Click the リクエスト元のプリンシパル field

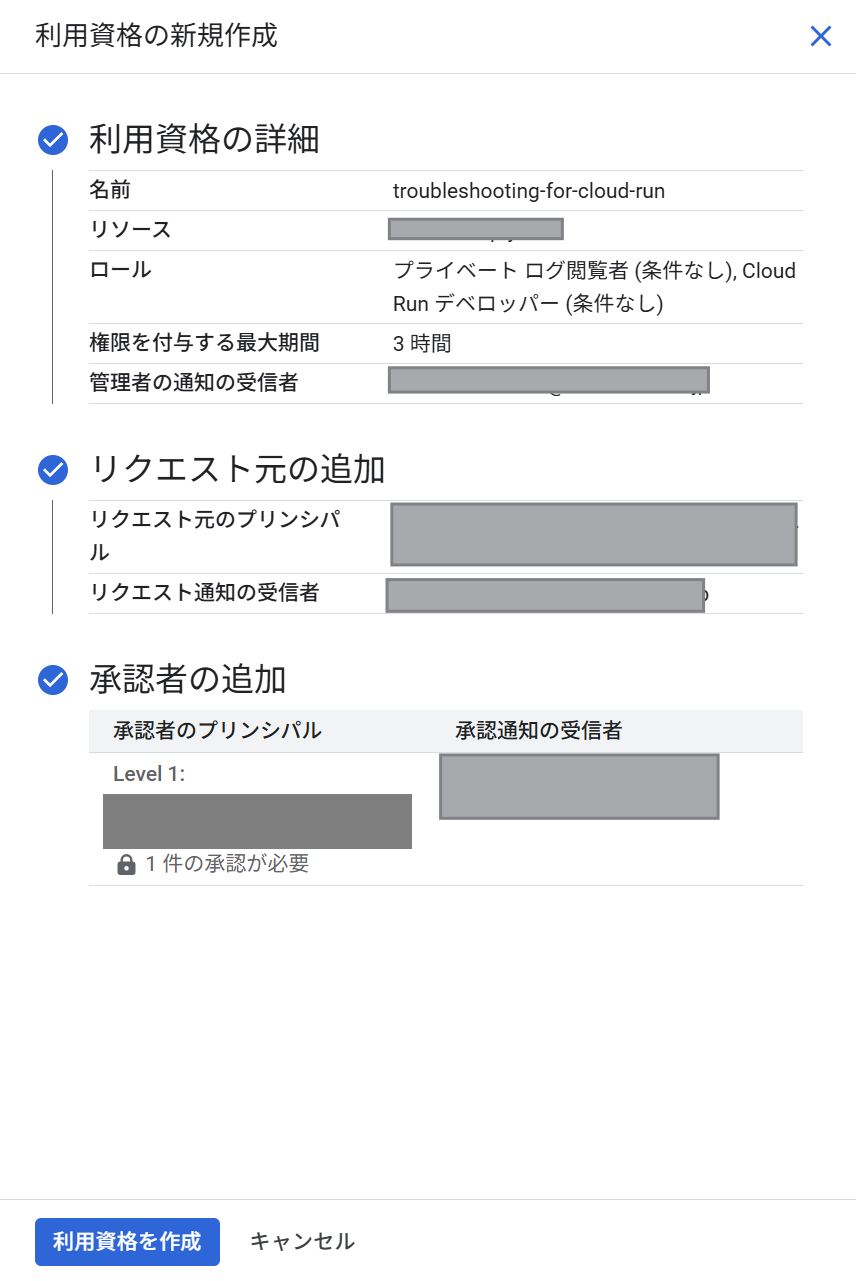pyautogui.click(x=594, y=534)
